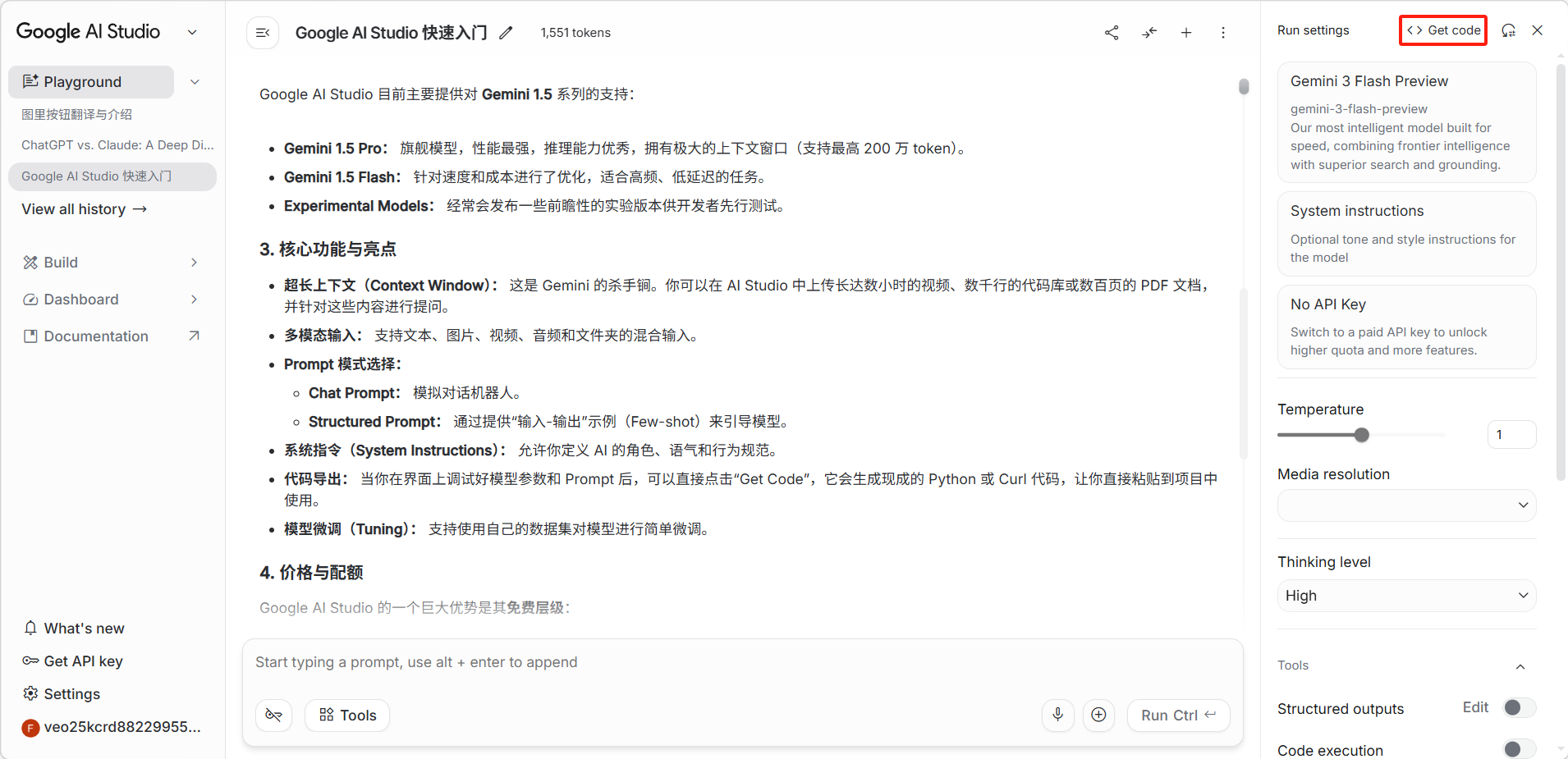Click the Build wrench icon
This screenshot has height=759, width=1568.
tap(30, 263)
